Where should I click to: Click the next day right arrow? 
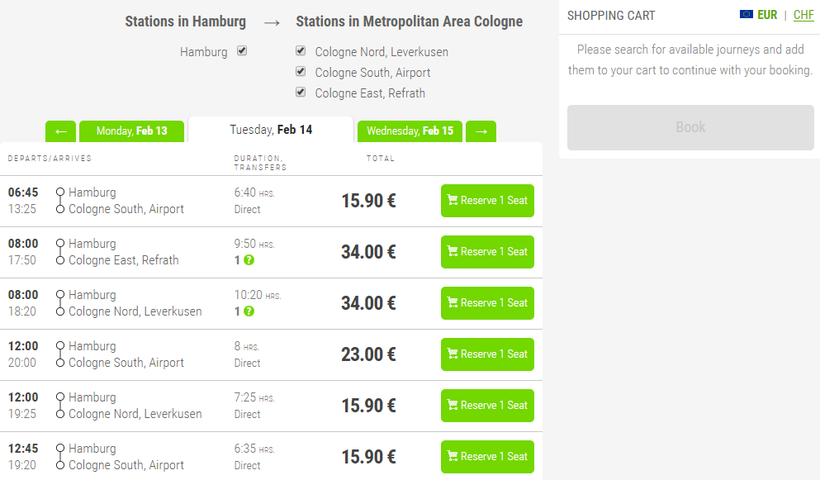tap(481, 131)
